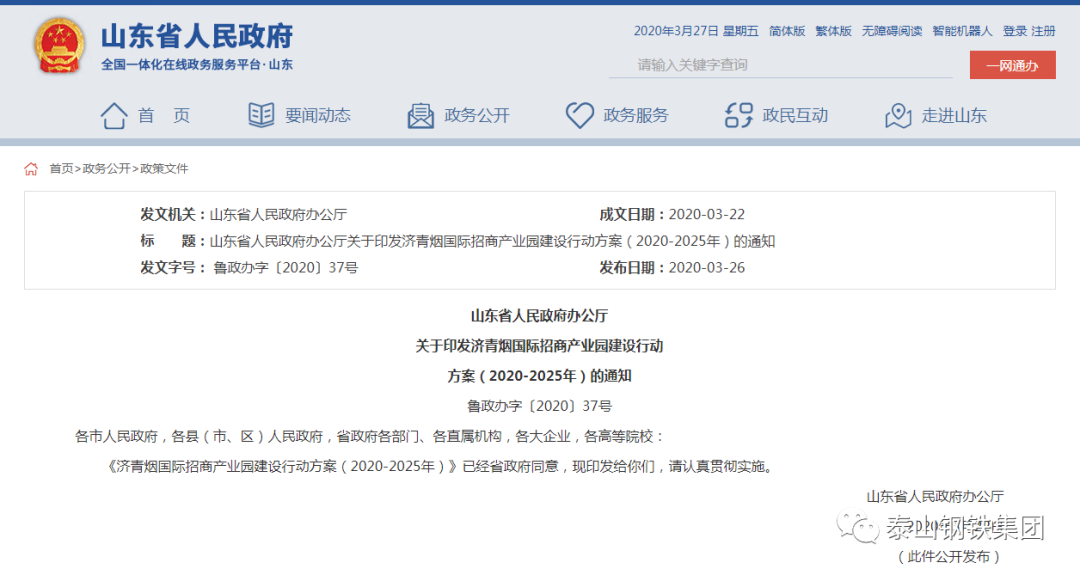The height and width of the screenshot is (575, 1080).
Task: Click the 政民互动 interaction icon
Action: (x=739, y=115)
